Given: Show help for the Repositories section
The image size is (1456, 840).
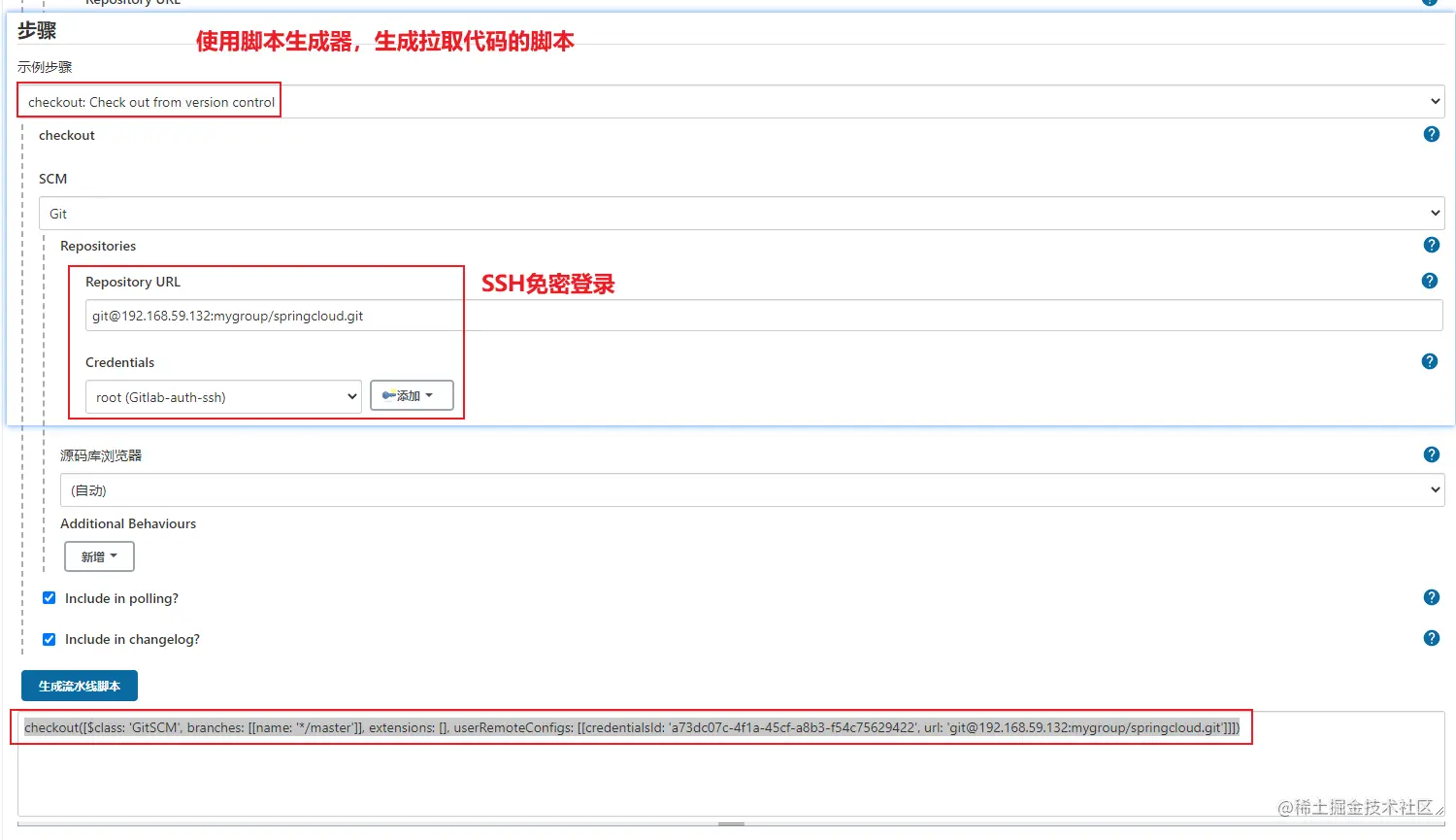Looking at the screenshot, I should pyautogui.click(x=1431, y=245).
